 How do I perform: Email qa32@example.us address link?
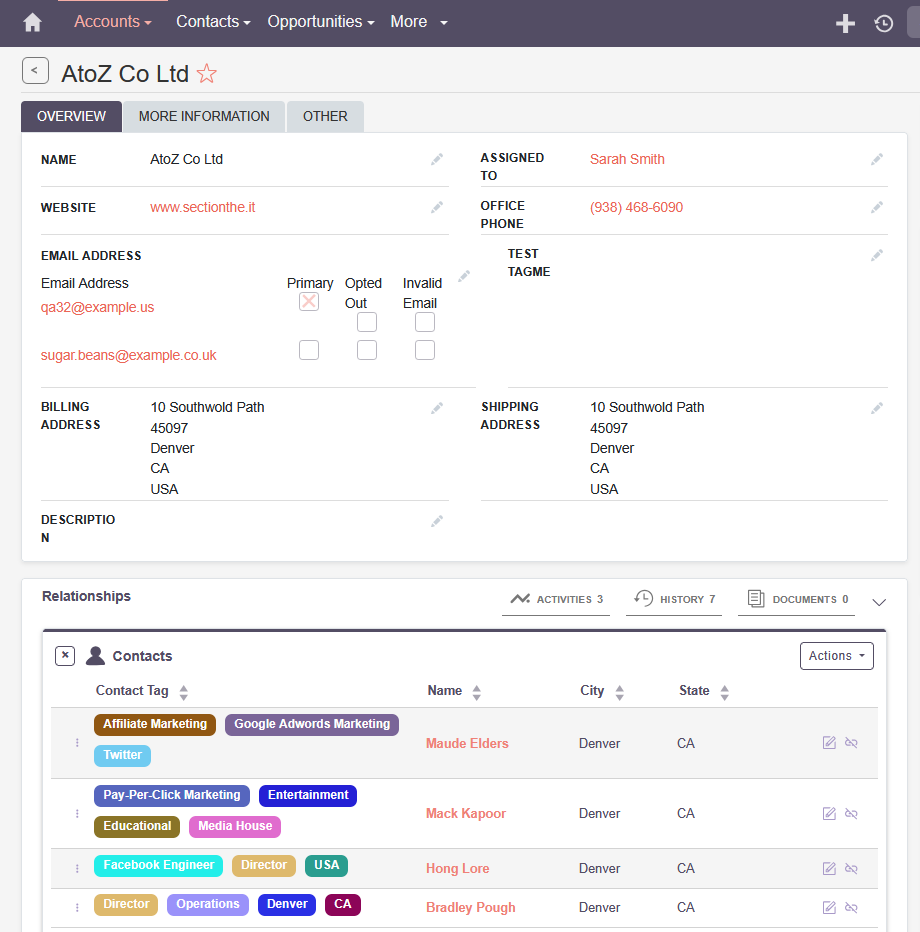[x=97, y=307]
